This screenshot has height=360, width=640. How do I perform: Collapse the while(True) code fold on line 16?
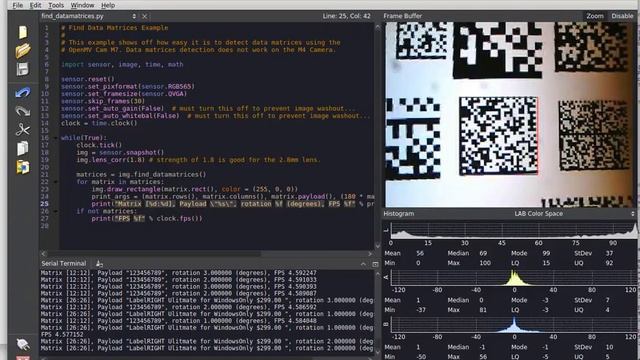click(x=56, y=138)
